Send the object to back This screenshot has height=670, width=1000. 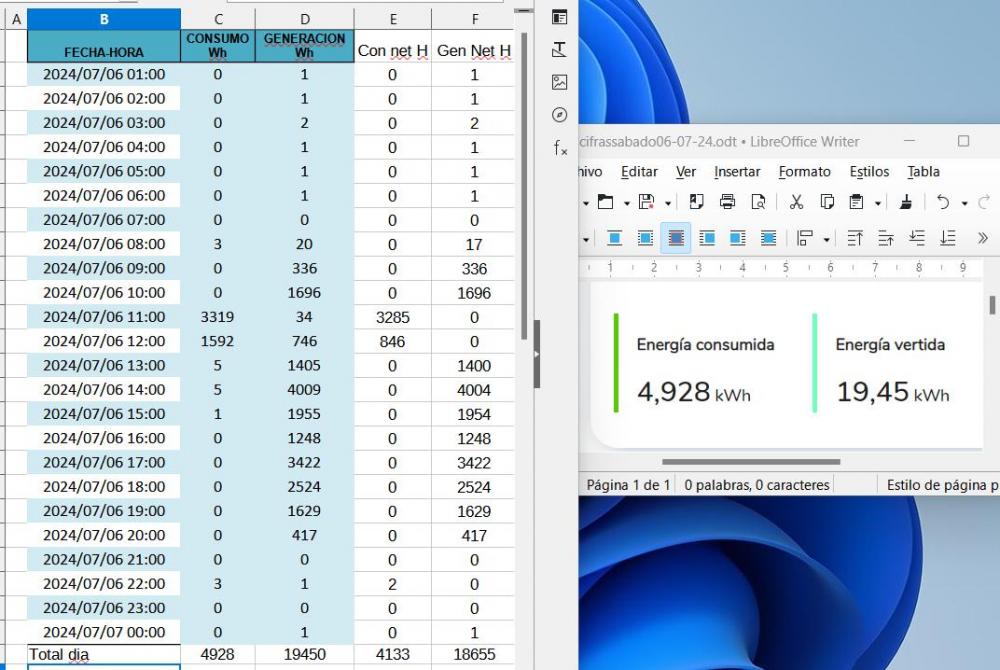coord(948,238)
